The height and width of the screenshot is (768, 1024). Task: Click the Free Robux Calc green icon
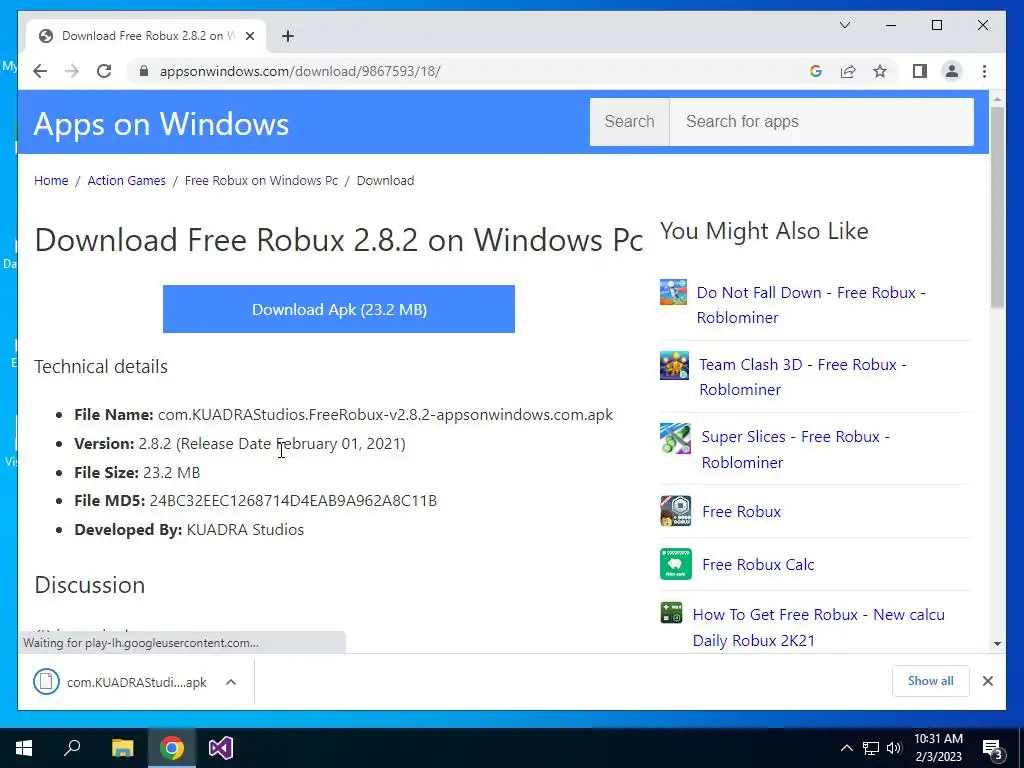coord(676,564)
